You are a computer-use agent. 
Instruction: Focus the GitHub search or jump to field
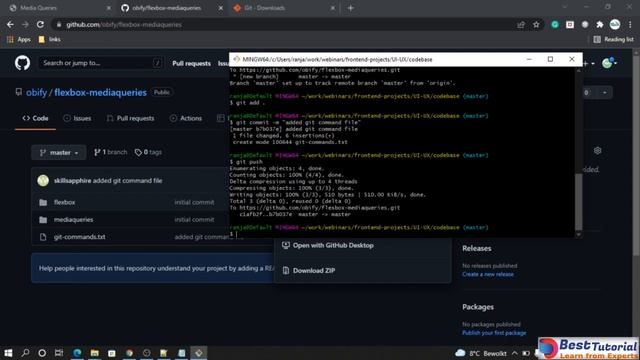(x=100, y=63)
